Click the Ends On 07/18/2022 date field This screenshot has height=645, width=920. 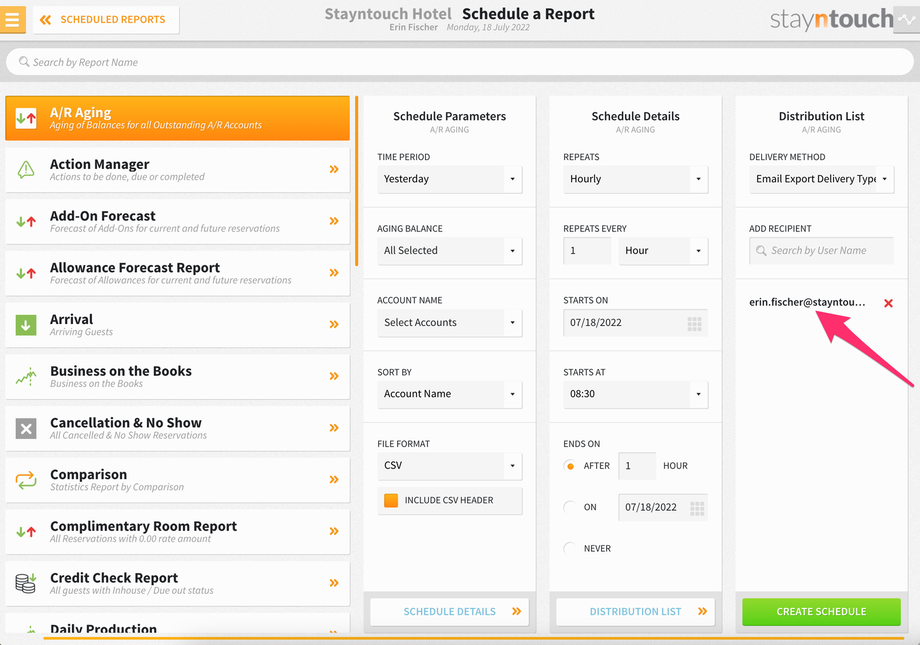pos(663,508)
